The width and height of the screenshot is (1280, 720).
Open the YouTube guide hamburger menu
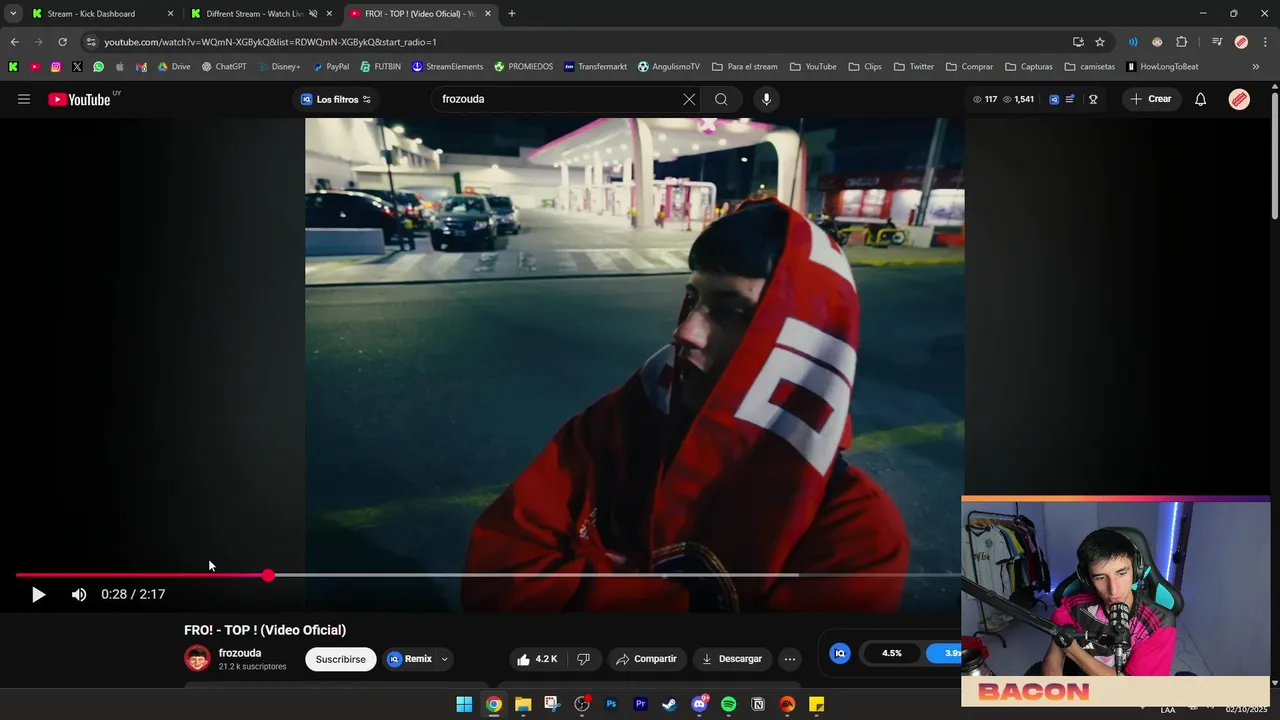pyautogui.click(x=24, y=99)
